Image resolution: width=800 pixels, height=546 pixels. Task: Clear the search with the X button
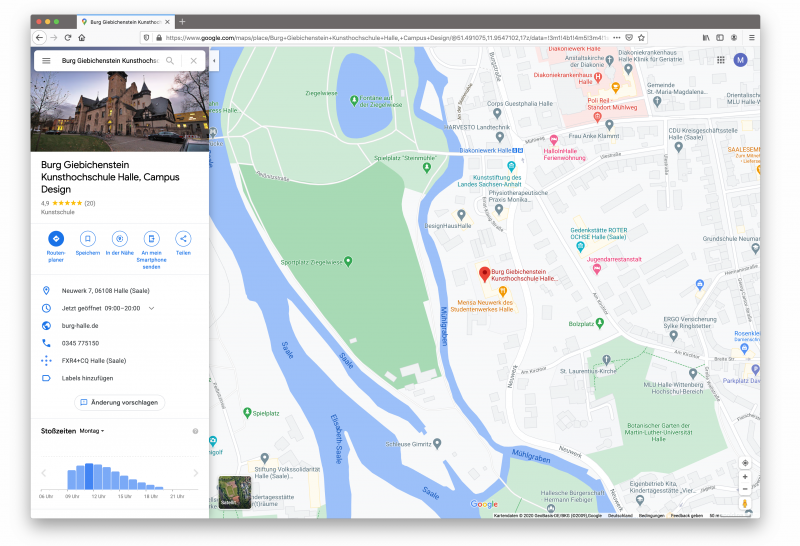(x=193, y=61)
